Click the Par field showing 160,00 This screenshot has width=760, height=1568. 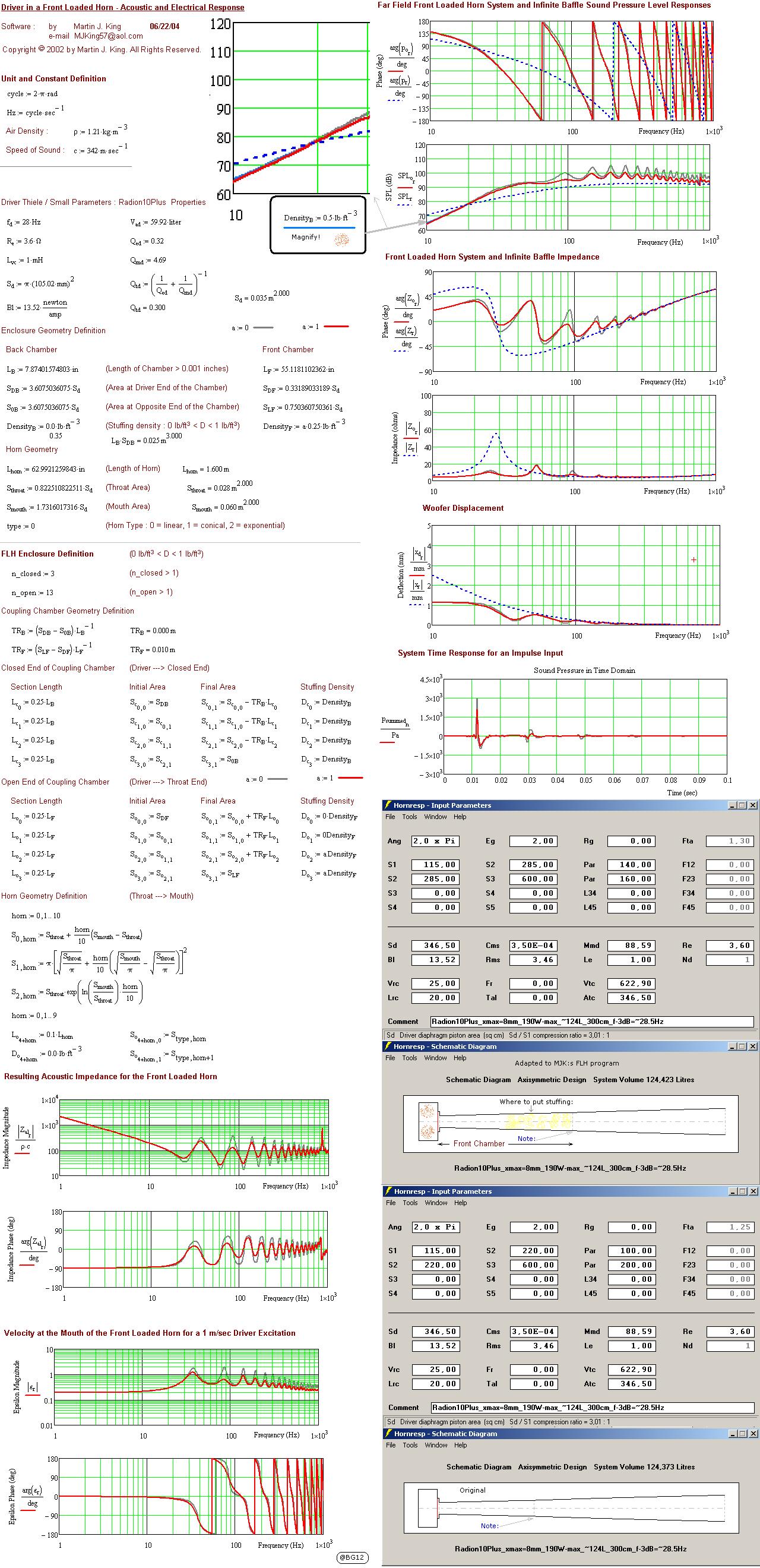pyautogui.click(x=632, y=879)
